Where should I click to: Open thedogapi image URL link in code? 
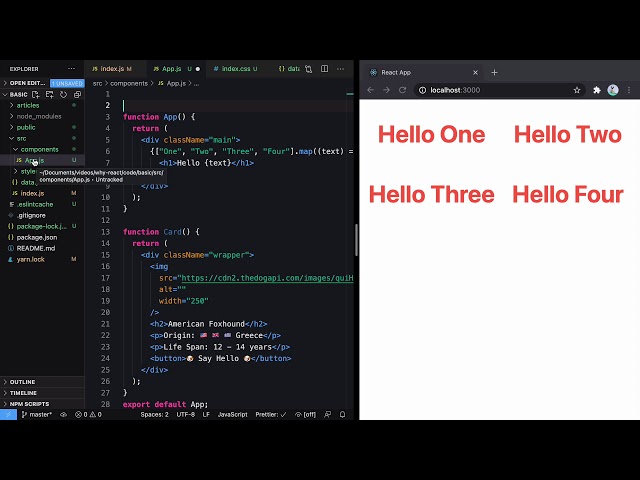click(x=267, y=278)
